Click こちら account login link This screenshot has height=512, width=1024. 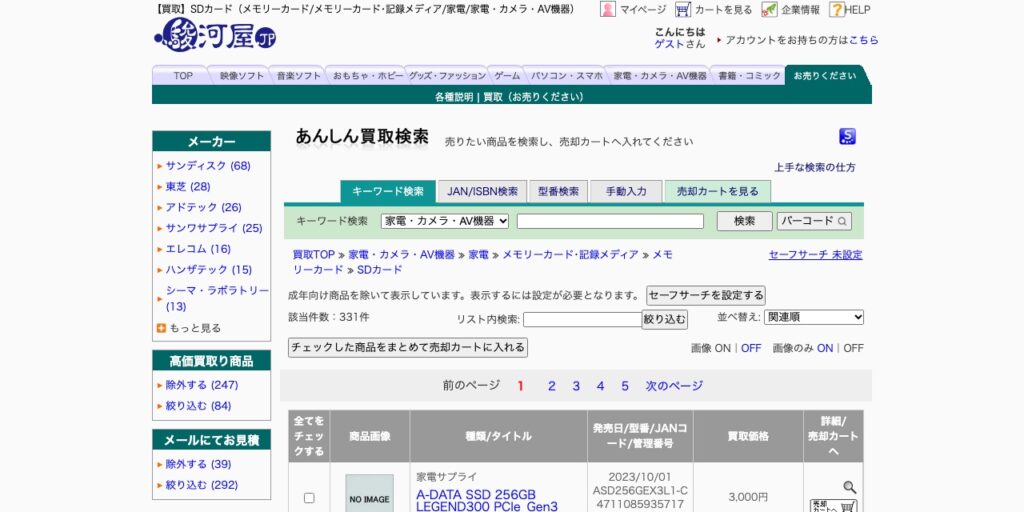pyautogui.click(x=864, y=40)
